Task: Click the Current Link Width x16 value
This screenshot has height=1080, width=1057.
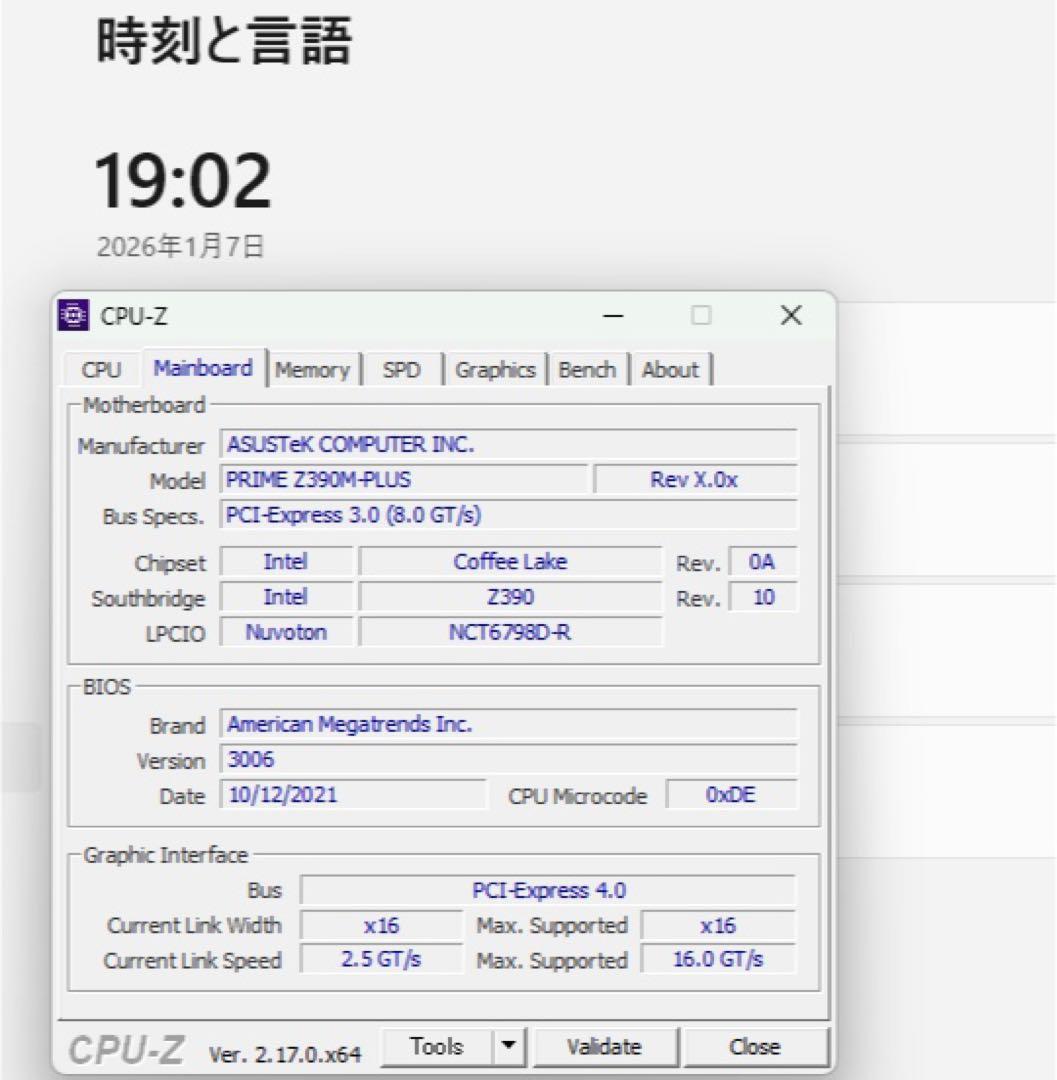Action: [x=381, y=925]
